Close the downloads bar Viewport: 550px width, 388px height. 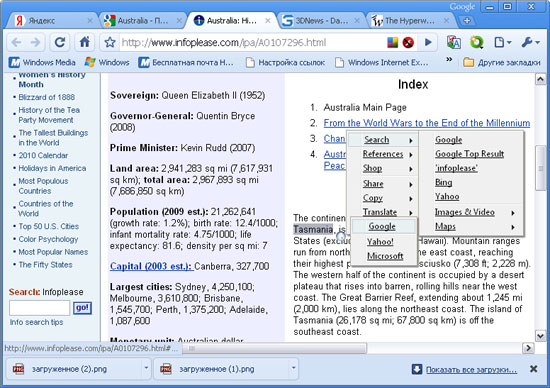(x=534, y=369)
